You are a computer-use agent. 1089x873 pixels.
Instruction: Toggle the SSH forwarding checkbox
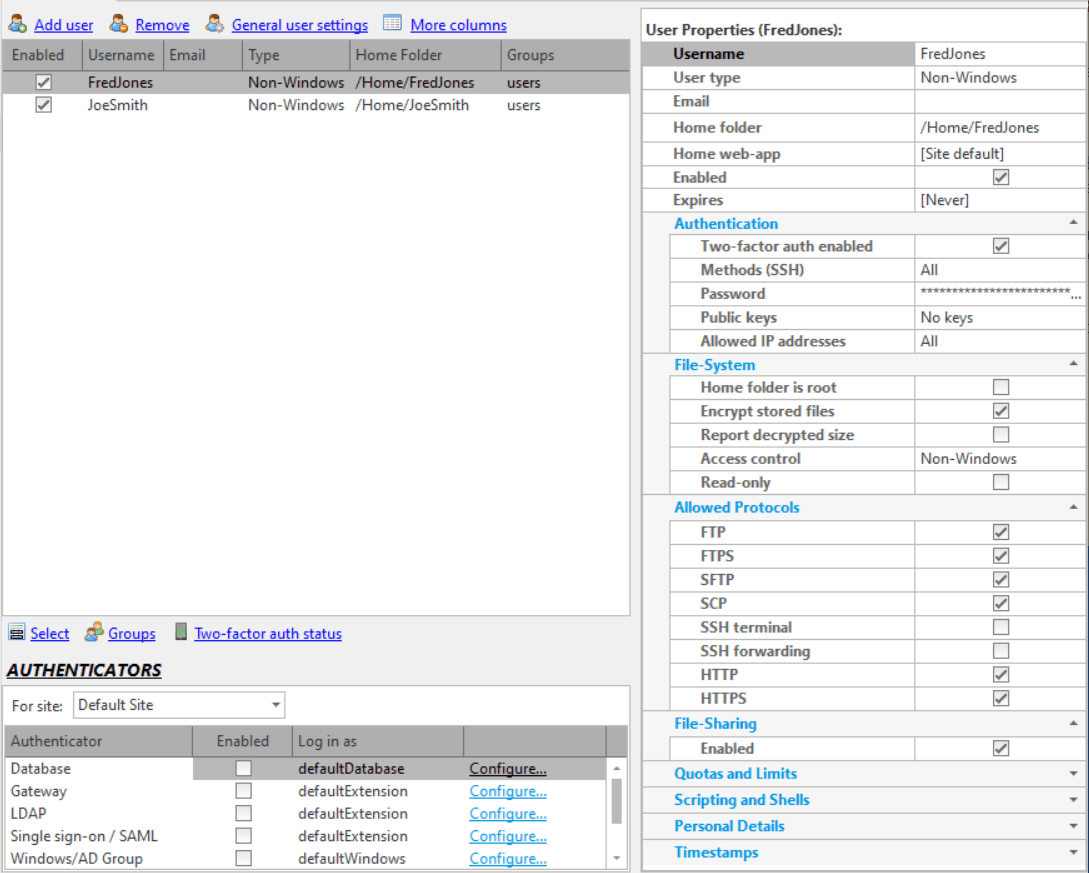pos(1001,651)
